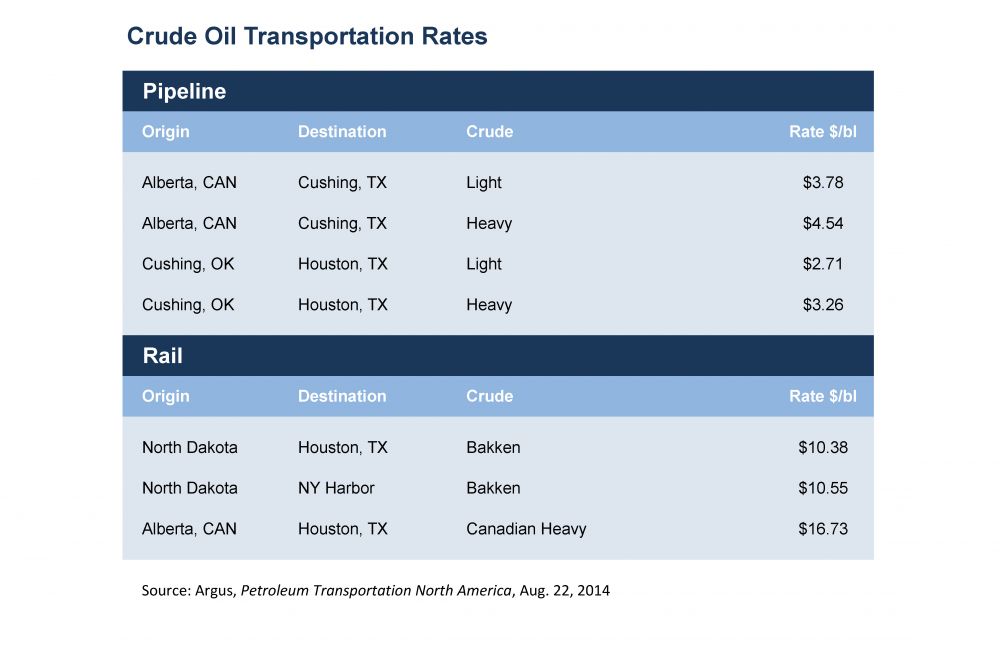The height and width of the screenshot is (653, 1000).
Task: Select the $3.78 rate cell
Action: pyautogui.click(x=822, y=183)
